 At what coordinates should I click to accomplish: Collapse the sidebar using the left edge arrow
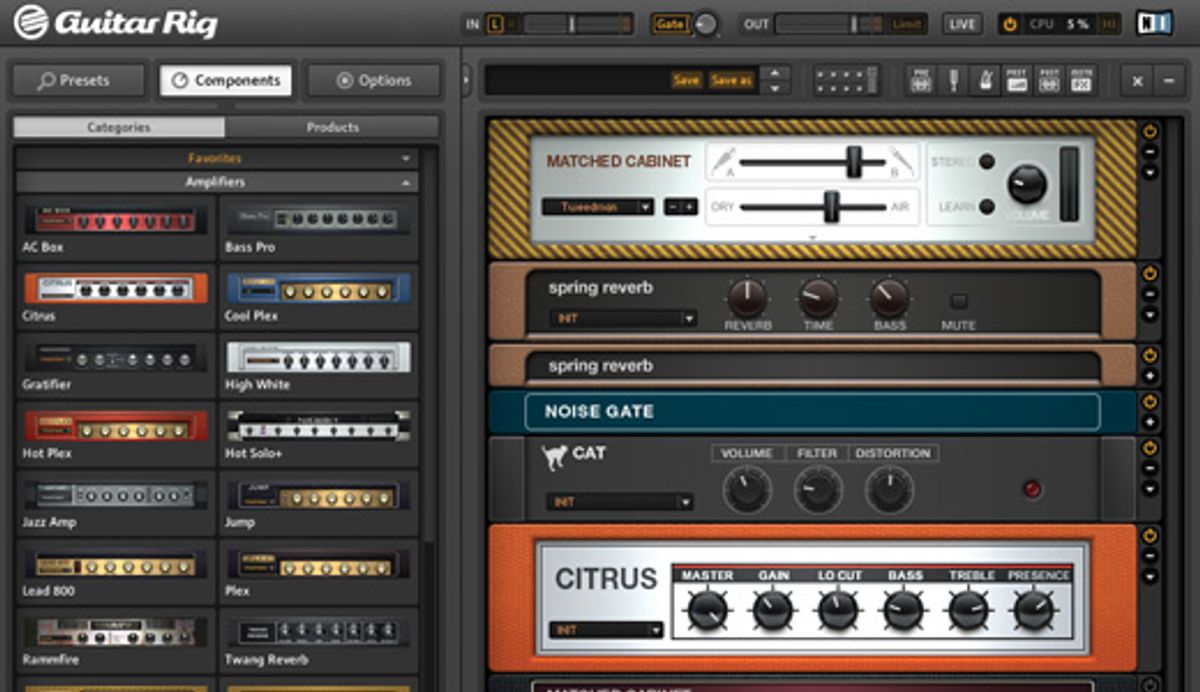(466, 80)
